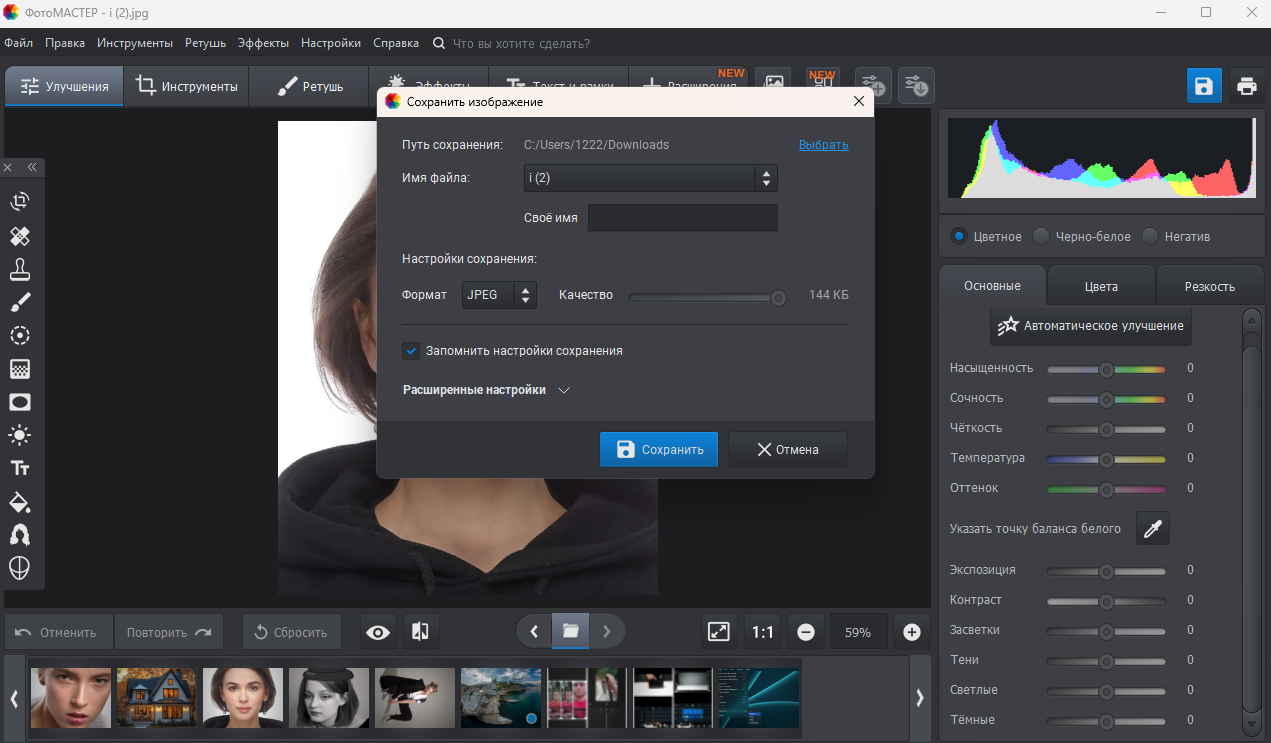Click the Своё имя input field
Image resolution: width=1271 pixels, height=743 pixels.
683,218
